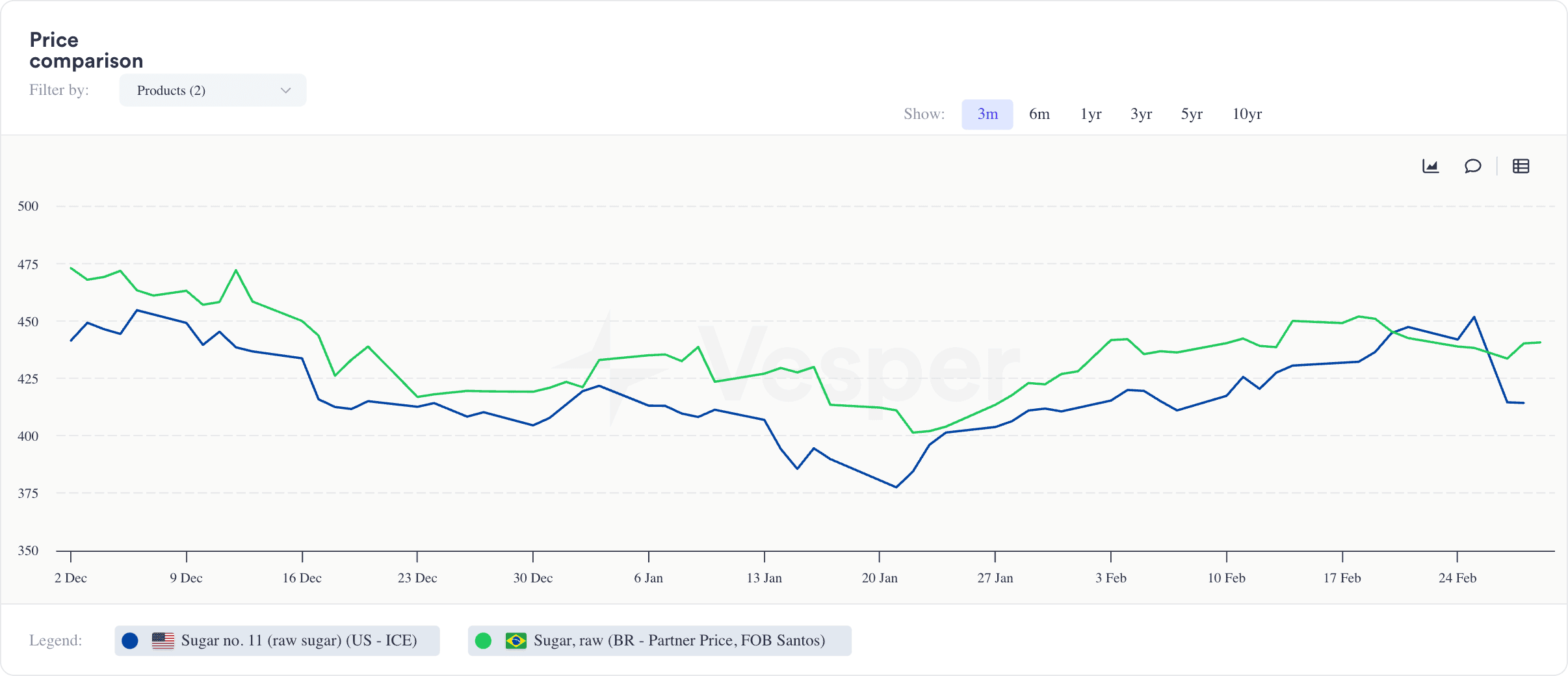Select the 5yr time range
The height and width of the screenshot is (676, 1568).
point(1192,114)
